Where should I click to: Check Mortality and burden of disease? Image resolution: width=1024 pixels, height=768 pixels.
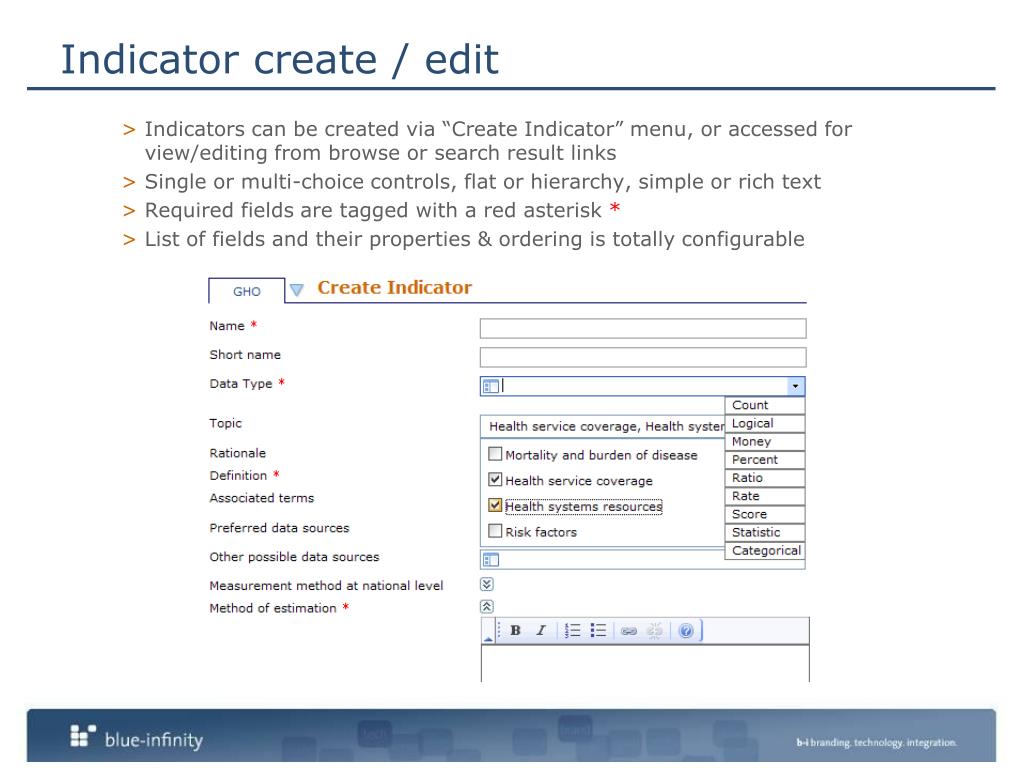click(x=495, y=454)
